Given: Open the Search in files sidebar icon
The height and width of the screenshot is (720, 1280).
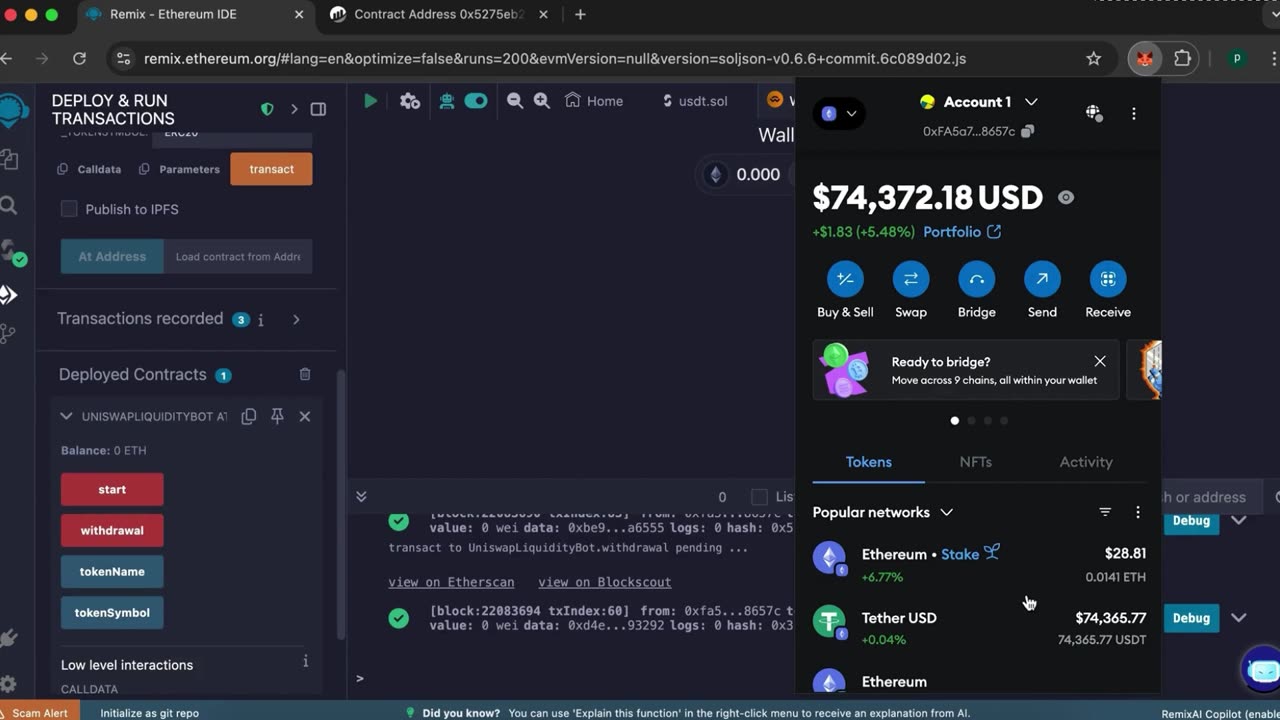Looking at the screenshot, I should coord(9,205).
